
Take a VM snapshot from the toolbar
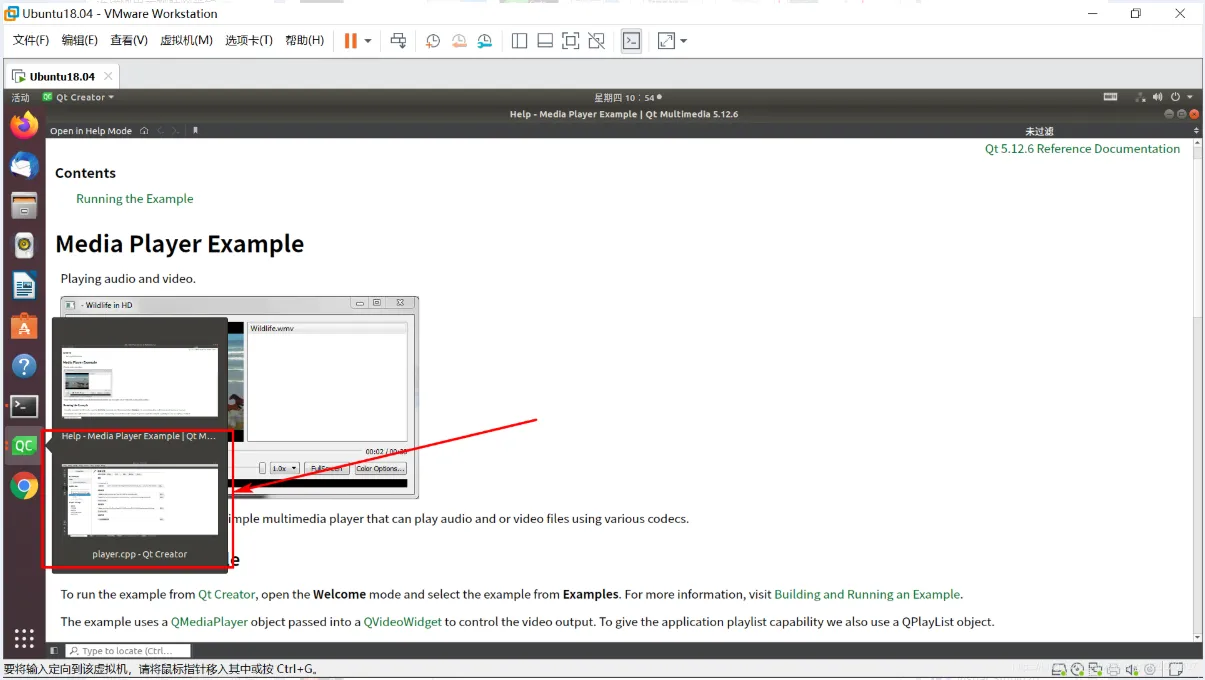(433, 41)
